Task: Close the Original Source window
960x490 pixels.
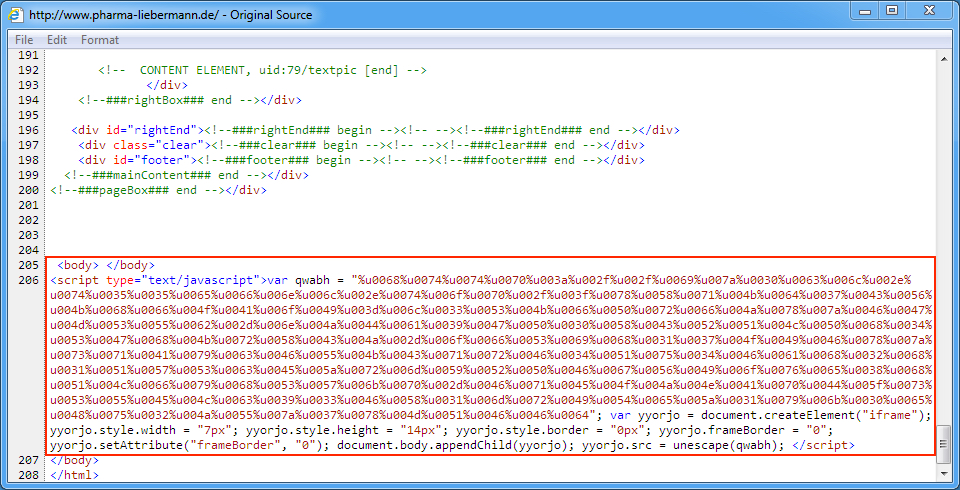Action: point(928,11)
